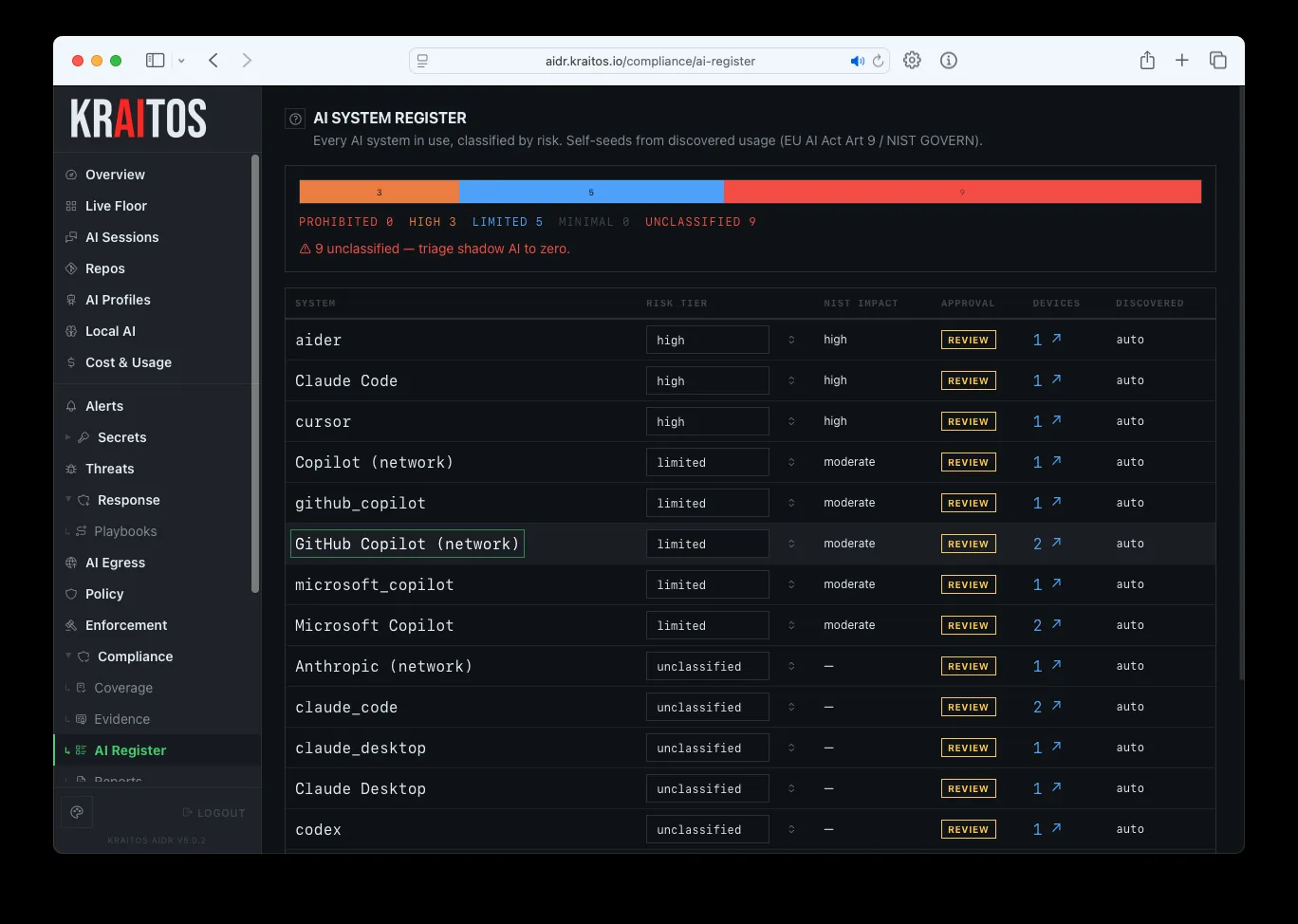This screenshot has height=924, width=1298.
Task: Click the AI Profiles icon
Action: click(x=71, y=300)
